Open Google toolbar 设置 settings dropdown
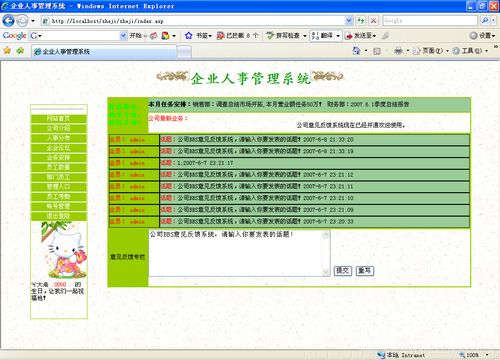500x360 pixels. (x=482, y=35)
